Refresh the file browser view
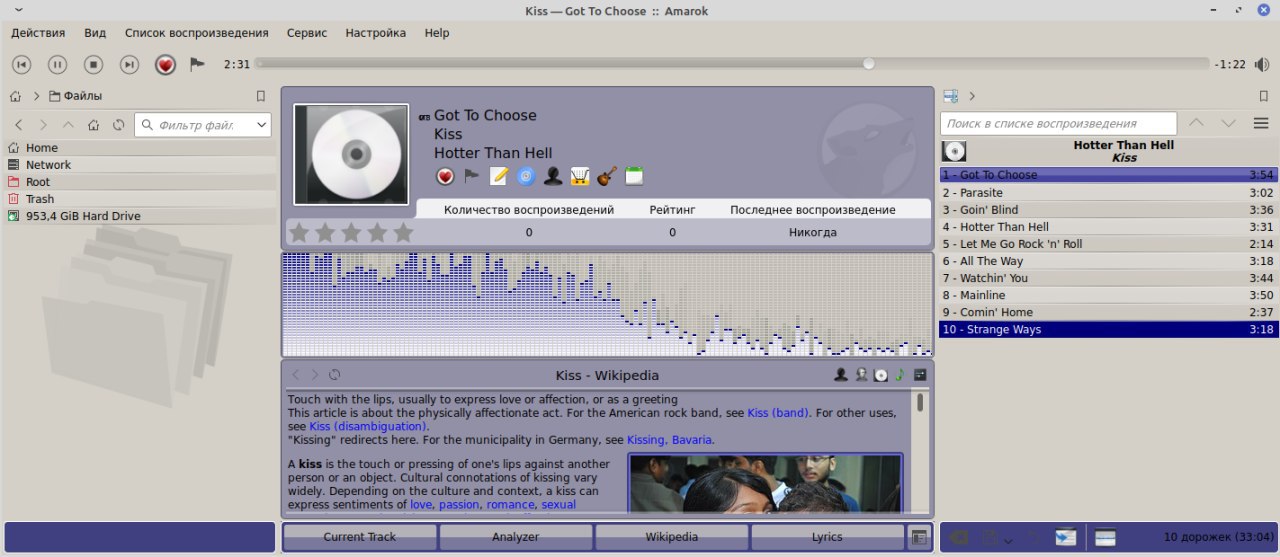 119,125
